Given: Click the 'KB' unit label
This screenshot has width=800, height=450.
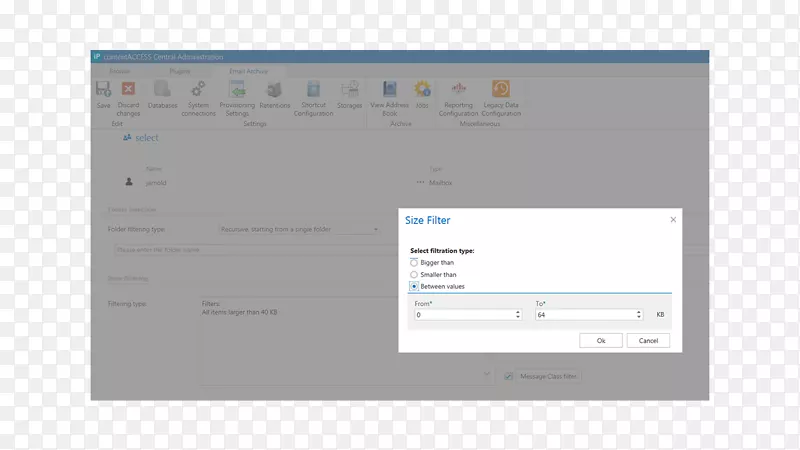Looking at the screenshot, I should click(660, 315).
